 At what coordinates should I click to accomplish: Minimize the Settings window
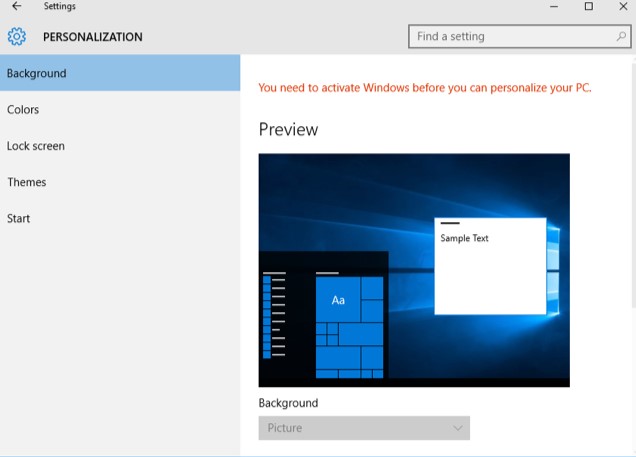tap(554, 6)
